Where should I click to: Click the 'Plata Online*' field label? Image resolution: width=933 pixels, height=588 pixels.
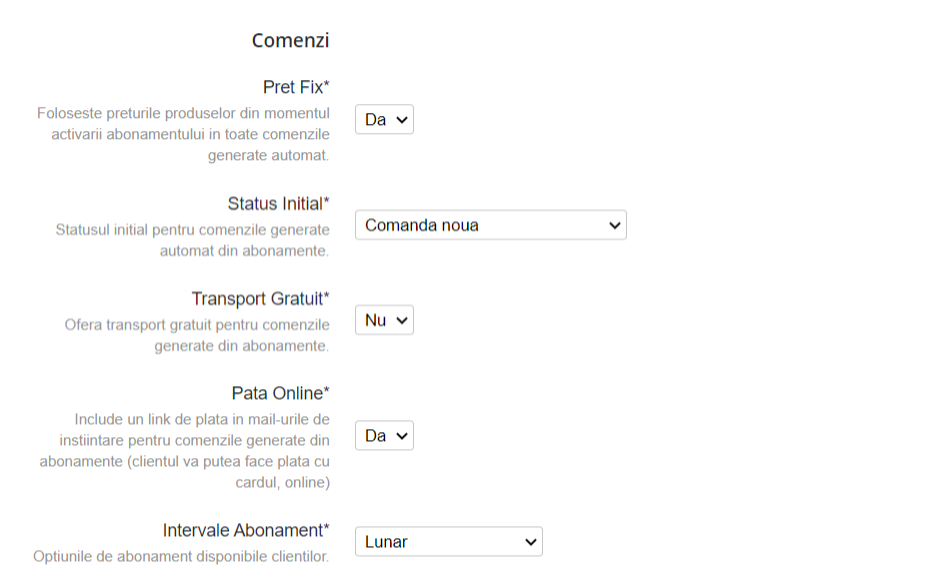(280, 393)
